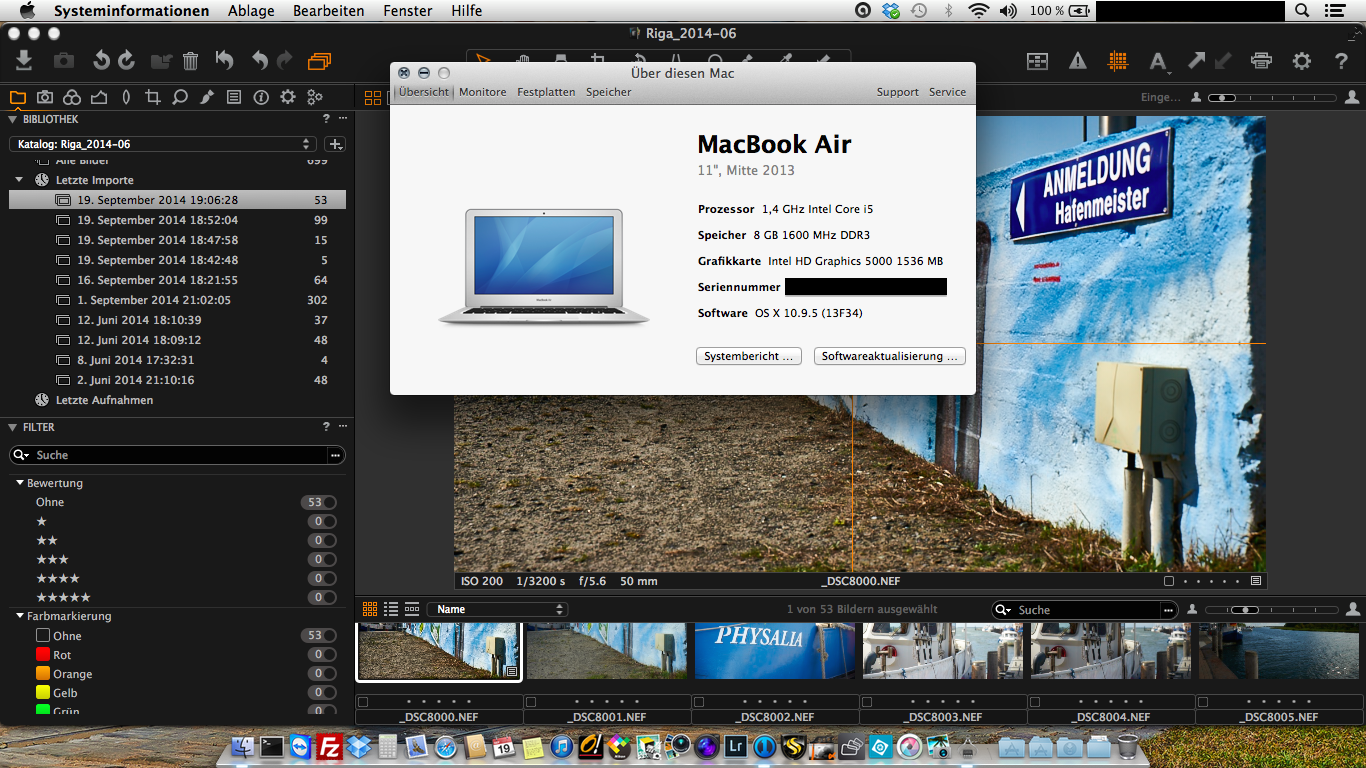
Task: Toggle rating filter 'Ohne' pill showing 53
Action: (x=319, y=502)
